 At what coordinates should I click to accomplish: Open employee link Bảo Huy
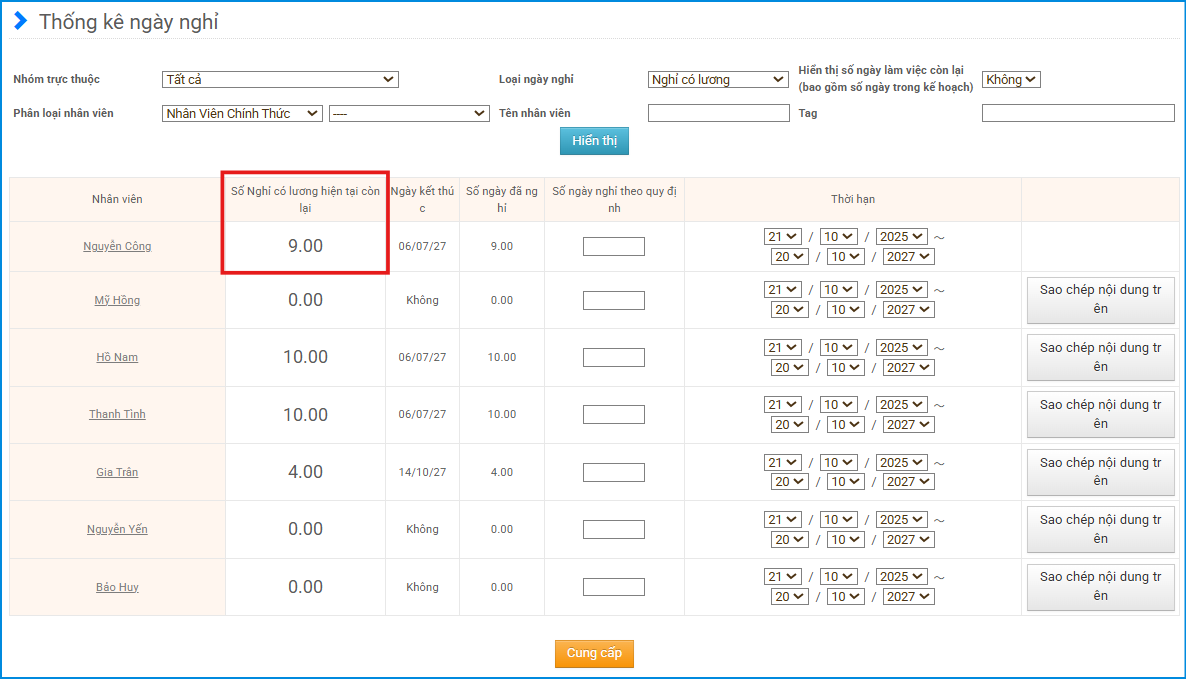coord(117,587)
